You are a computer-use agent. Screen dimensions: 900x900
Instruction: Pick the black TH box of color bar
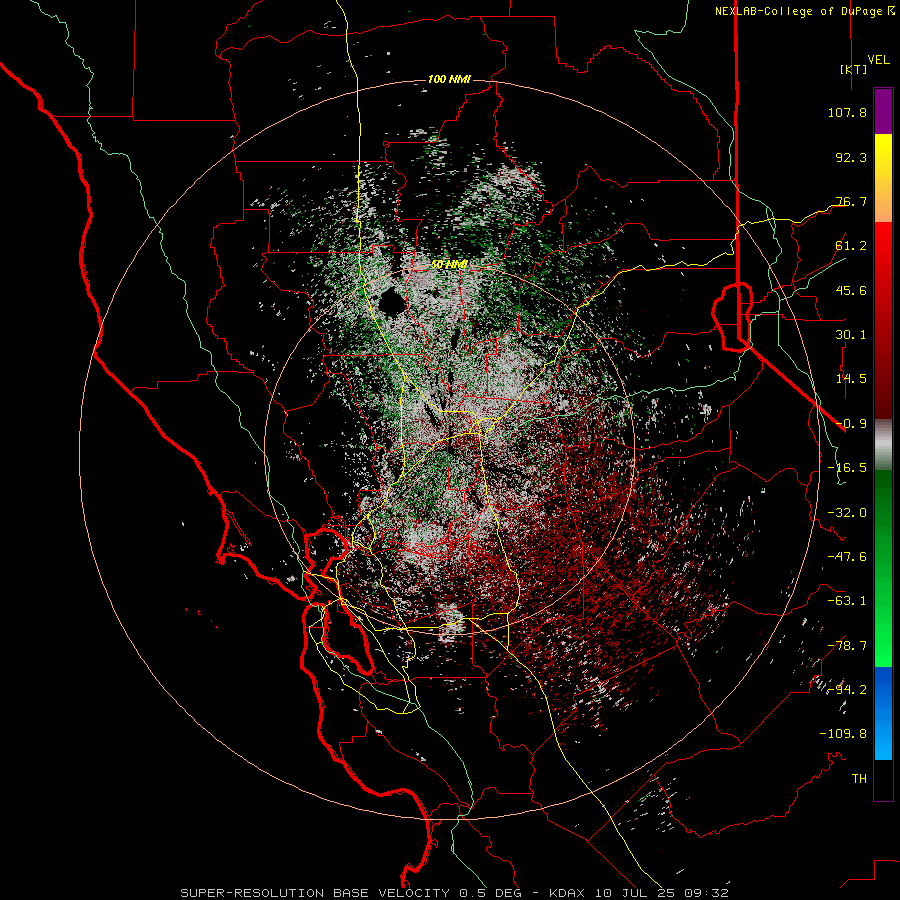(883, 780)
